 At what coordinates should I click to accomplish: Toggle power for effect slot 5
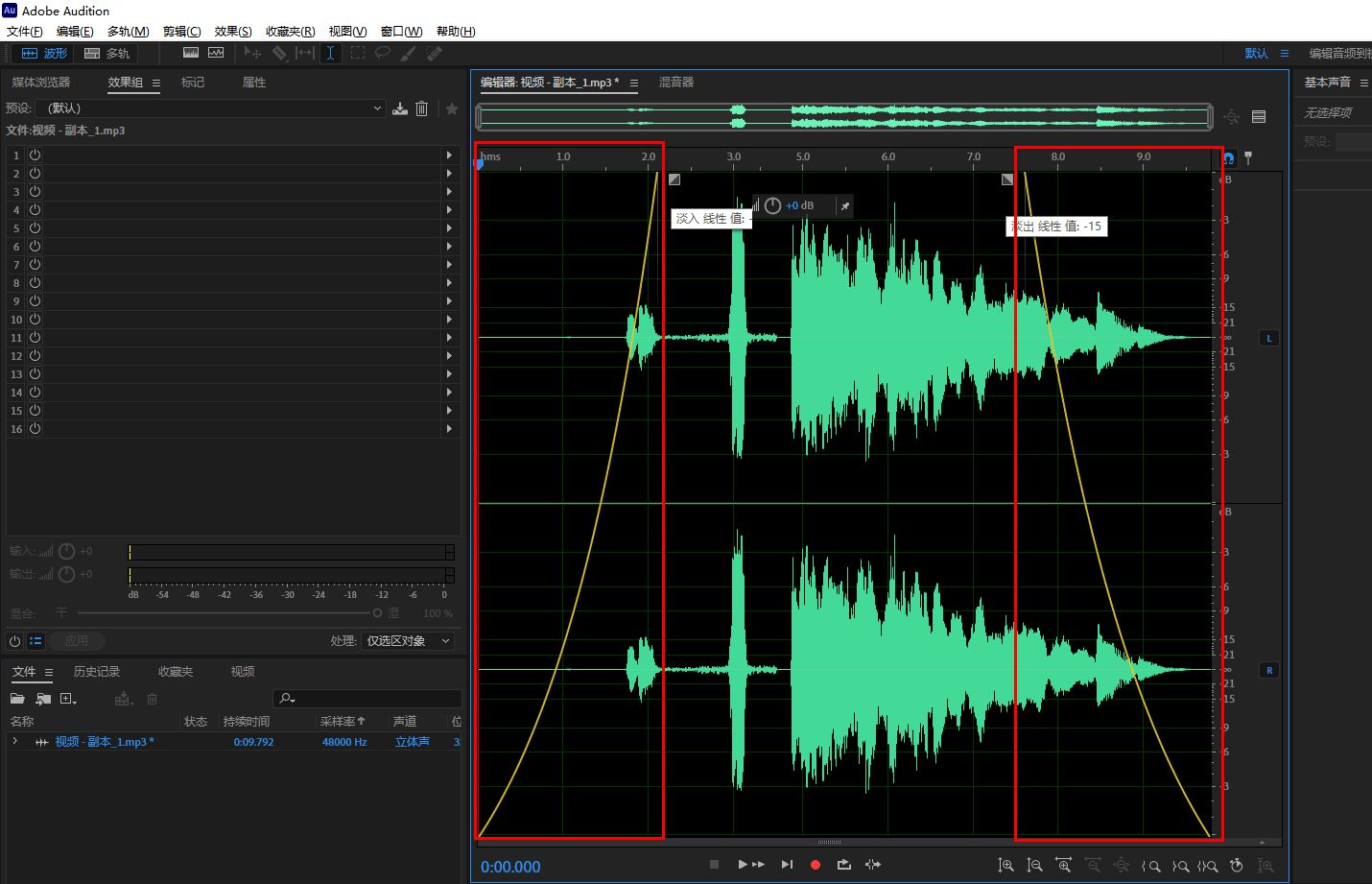pyautogui.click(x=35, y=227)
